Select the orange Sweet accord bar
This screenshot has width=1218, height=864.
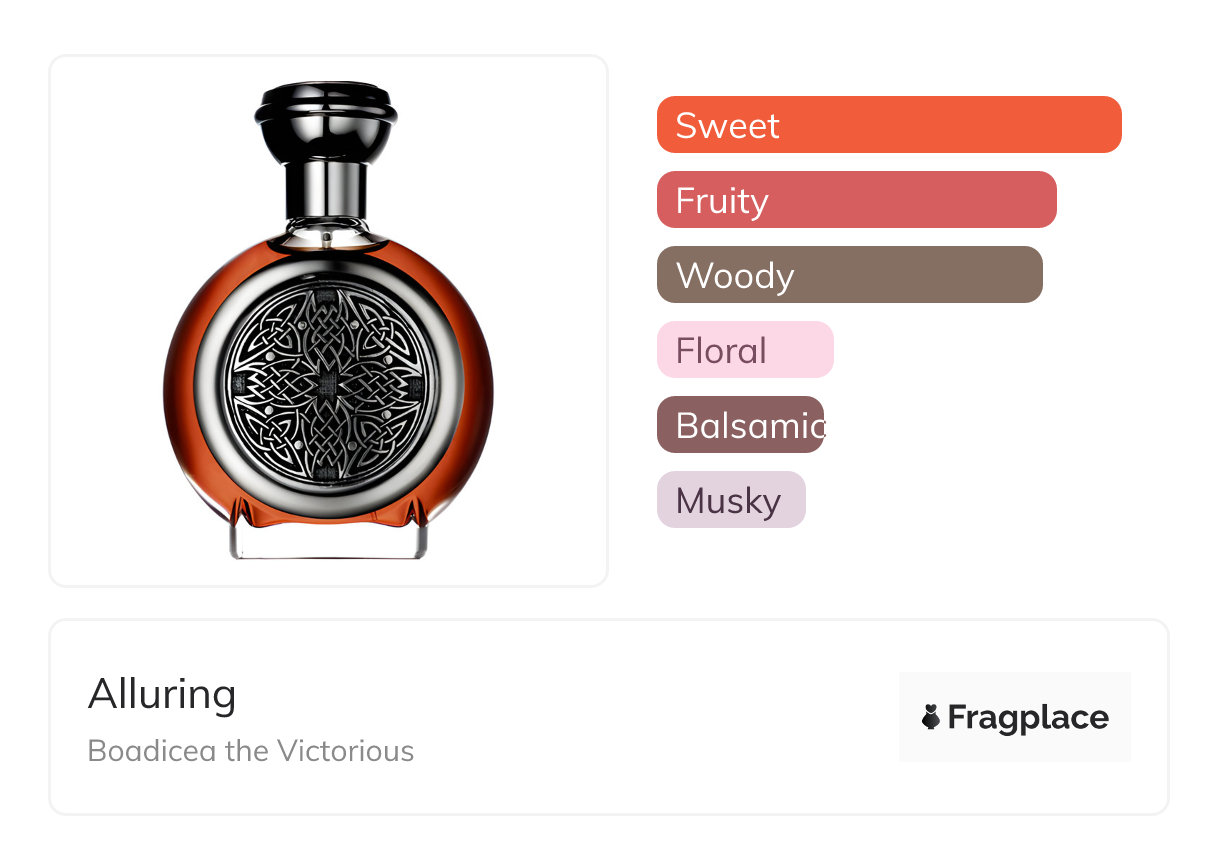888,125
